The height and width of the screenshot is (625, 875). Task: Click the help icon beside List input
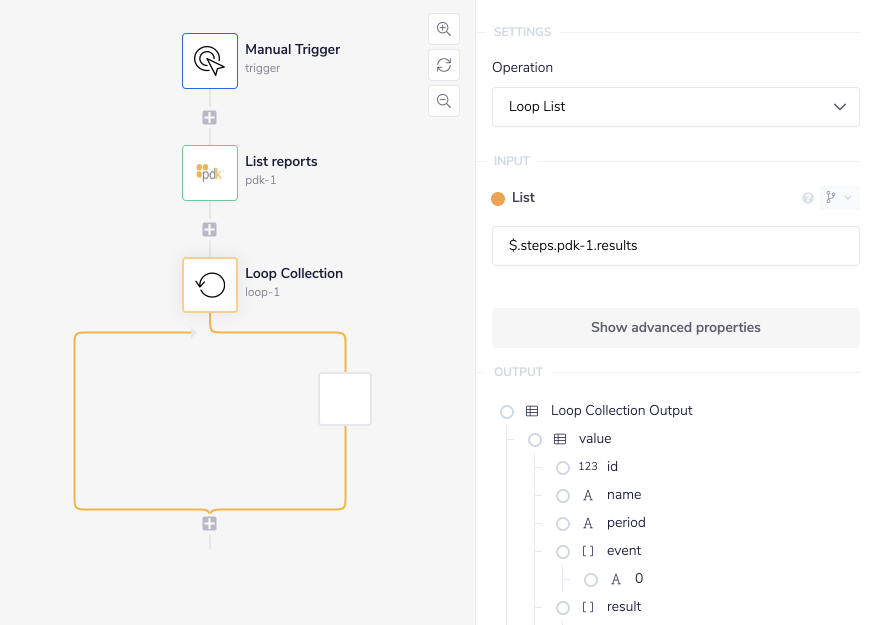[x=807, y=197]
